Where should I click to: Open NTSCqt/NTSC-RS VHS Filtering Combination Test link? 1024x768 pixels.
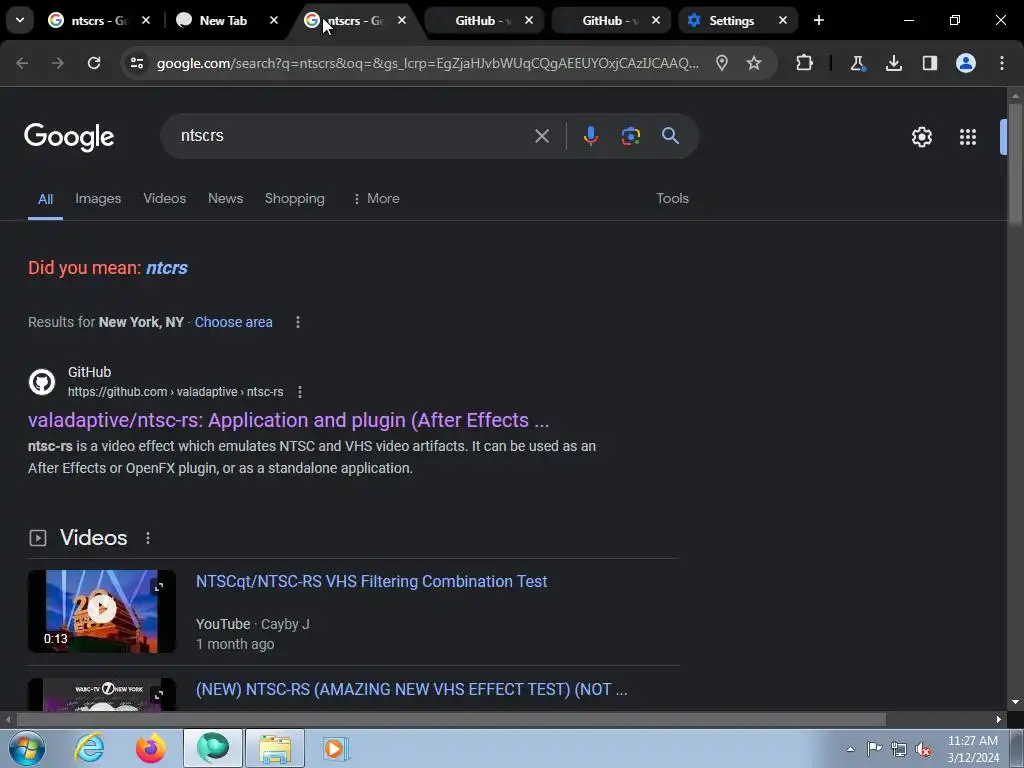point(372,582)
